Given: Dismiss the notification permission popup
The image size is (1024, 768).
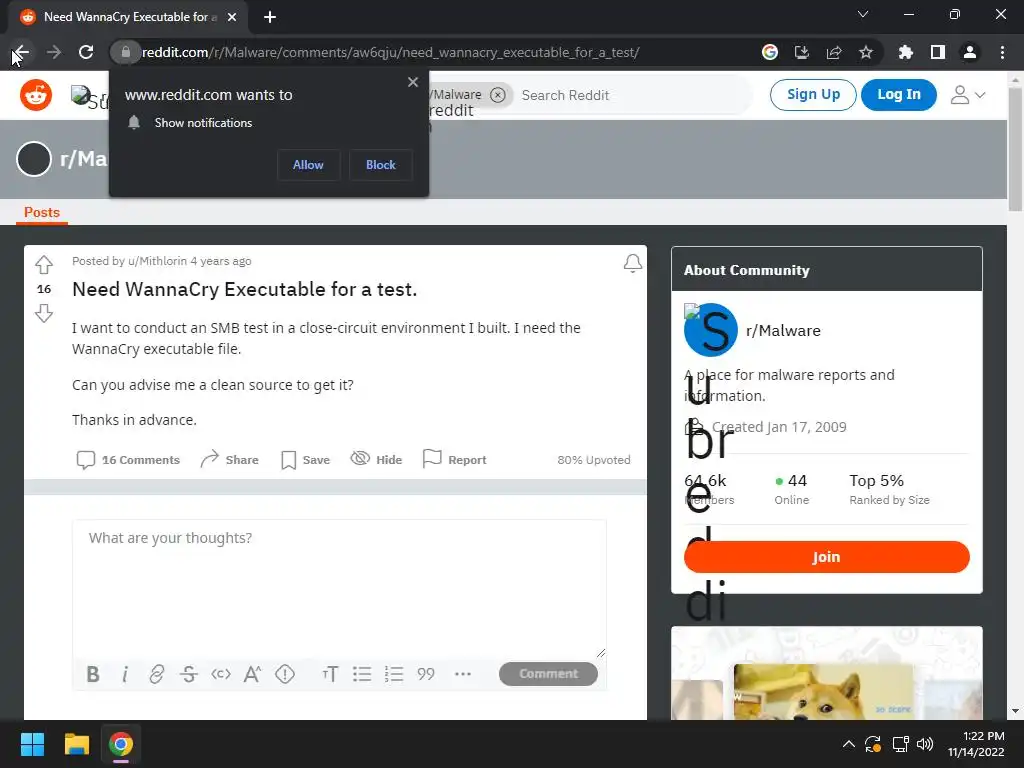Looking at the screenshot, I should (x=413, y=82).
